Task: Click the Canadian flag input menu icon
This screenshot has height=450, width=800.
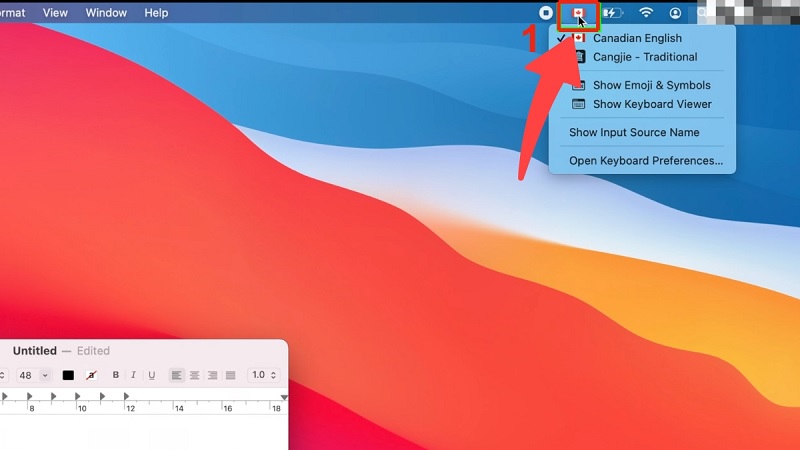Action: click(578, 13)
